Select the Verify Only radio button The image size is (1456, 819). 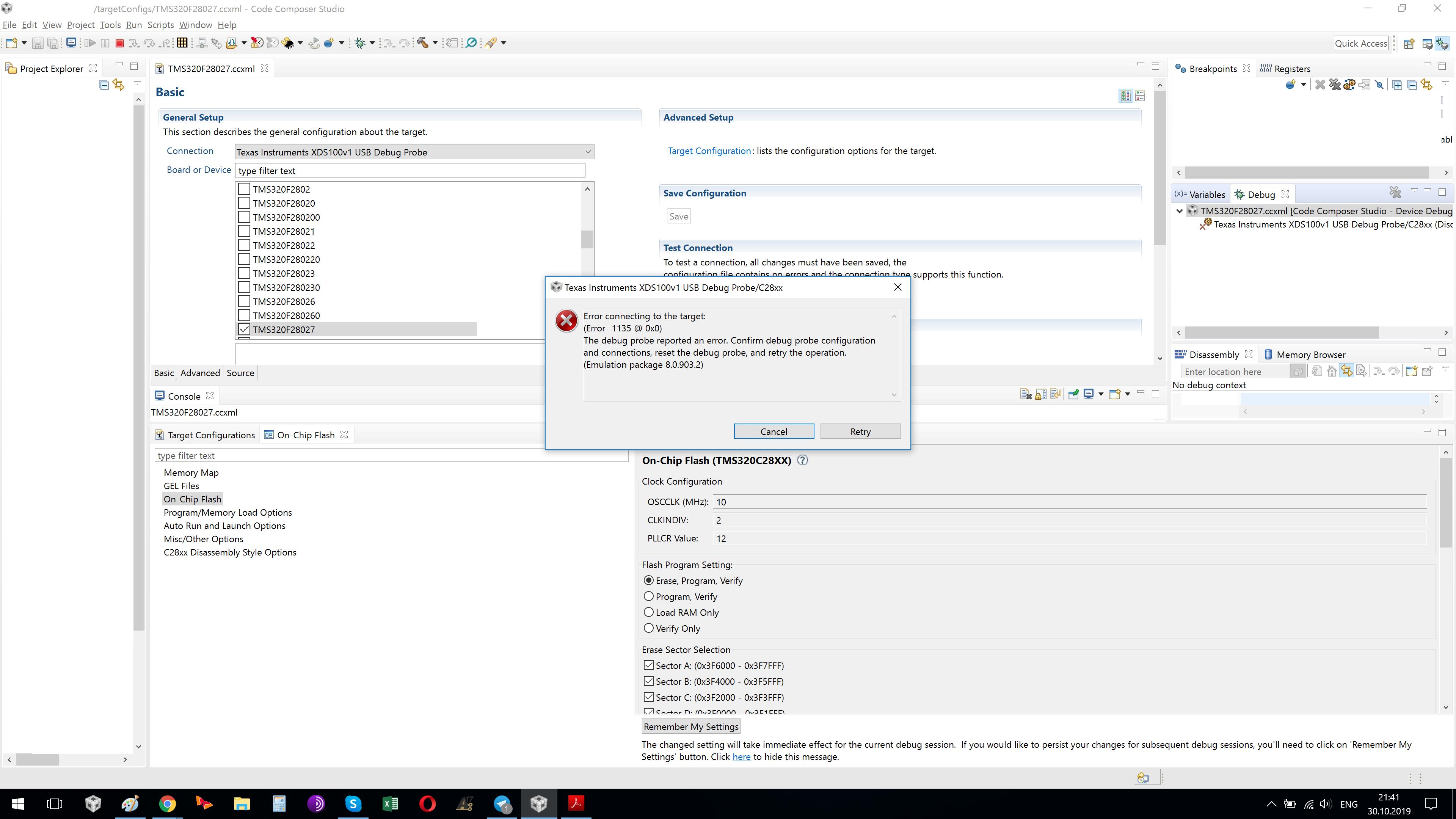[x=649, y=628]
